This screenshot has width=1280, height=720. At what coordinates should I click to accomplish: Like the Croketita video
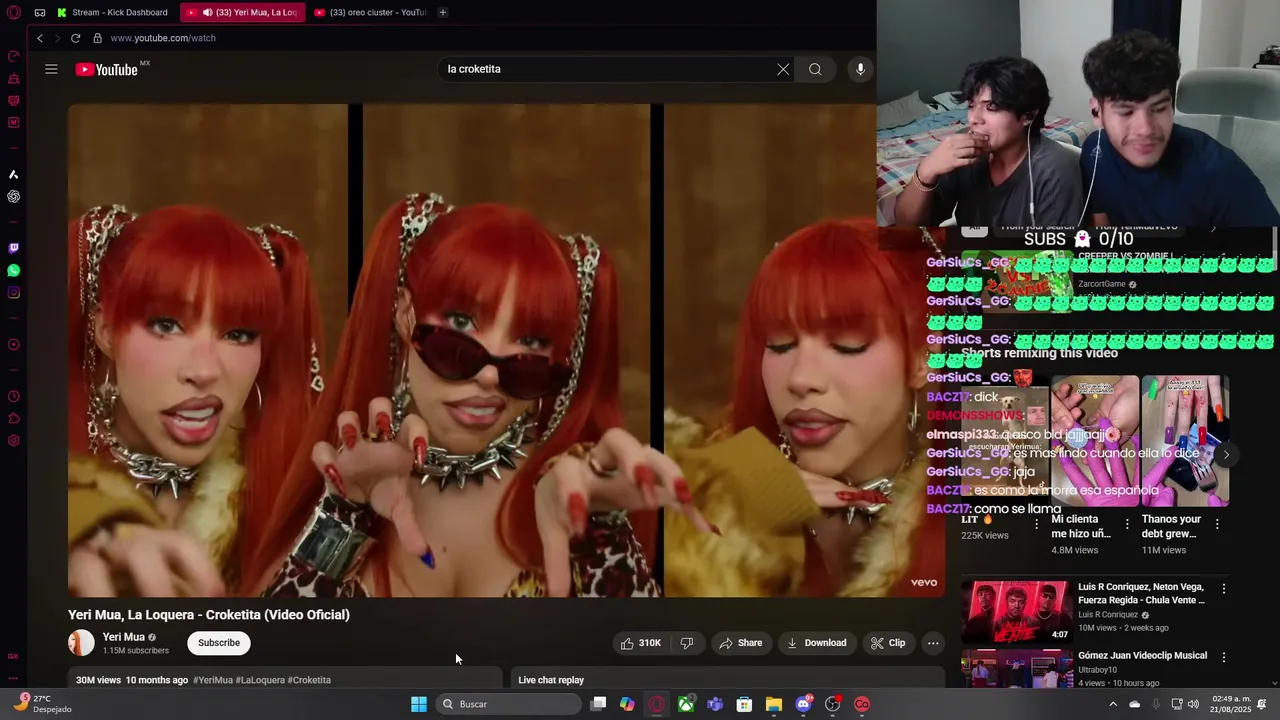pyautogui.click(x=640, y=643)
